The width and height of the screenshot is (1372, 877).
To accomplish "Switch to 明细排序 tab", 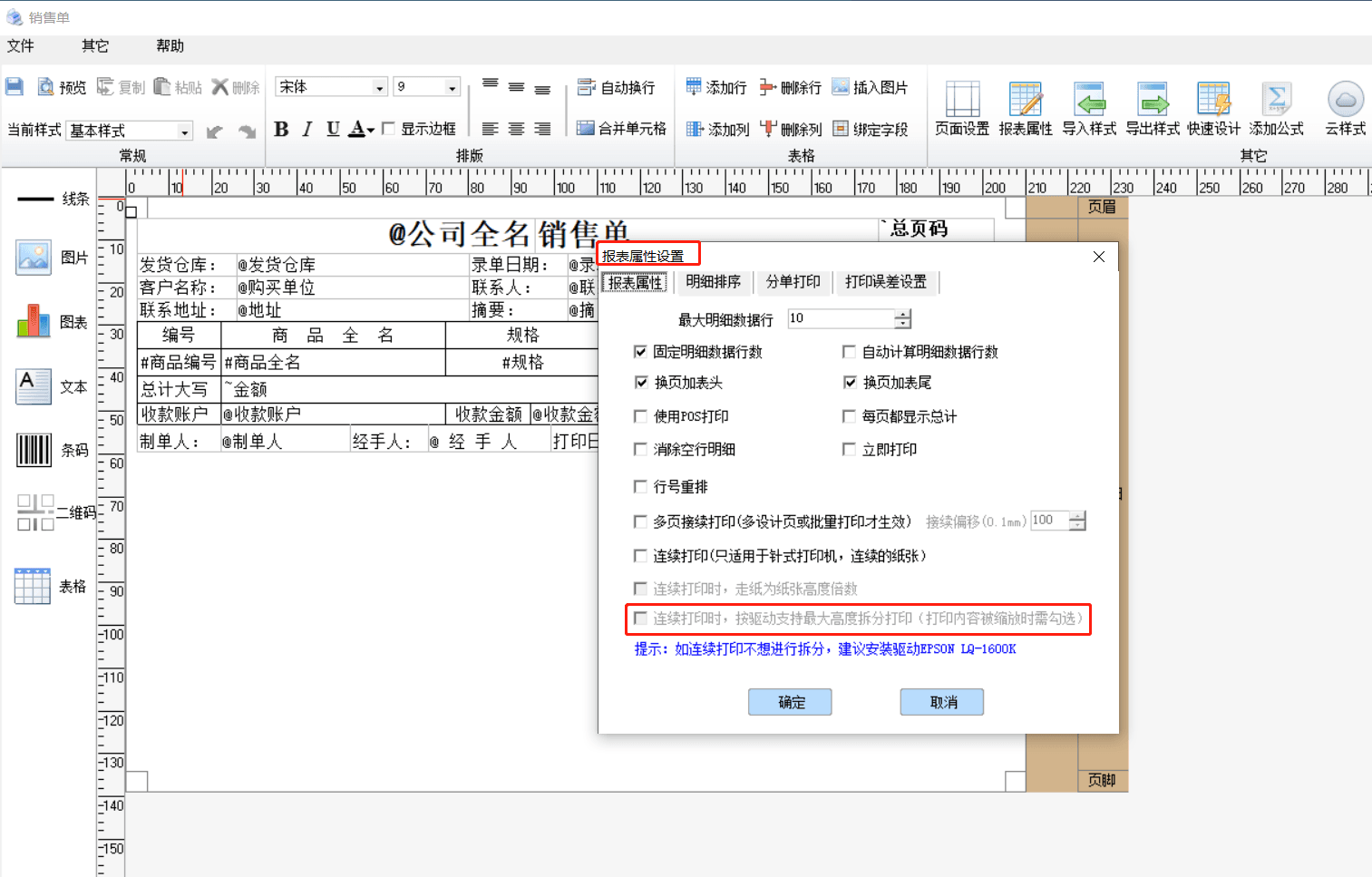I will pos(714,282).
